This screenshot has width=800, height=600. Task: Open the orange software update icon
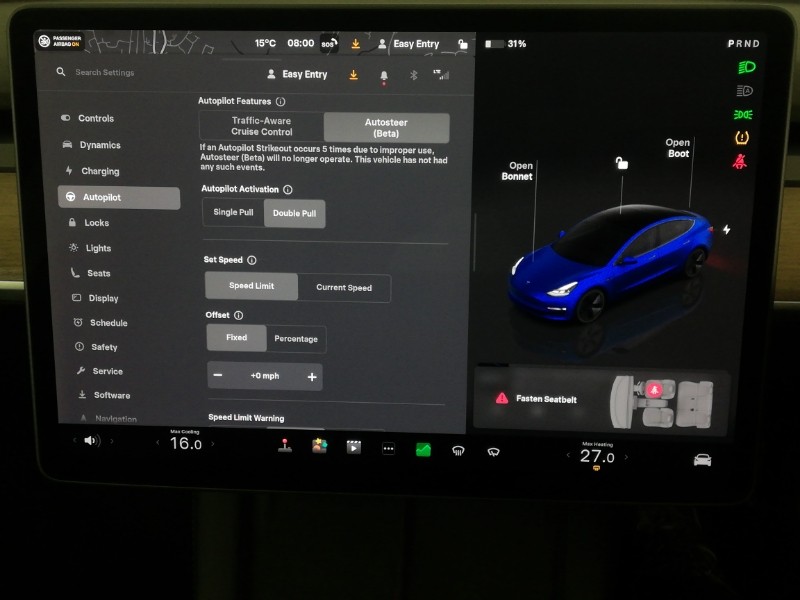pos(353,43)
